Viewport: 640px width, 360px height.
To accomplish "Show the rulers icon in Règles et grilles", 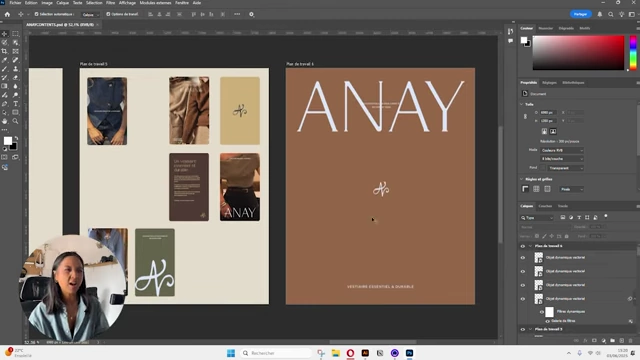I will tap(525, 189).
